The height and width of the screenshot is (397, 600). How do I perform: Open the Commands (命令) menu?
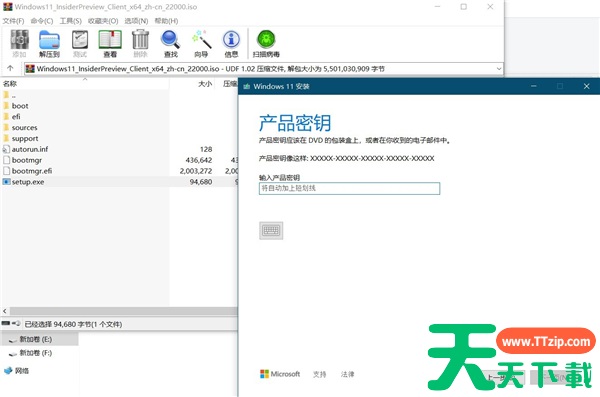click(x=42, y=21)
